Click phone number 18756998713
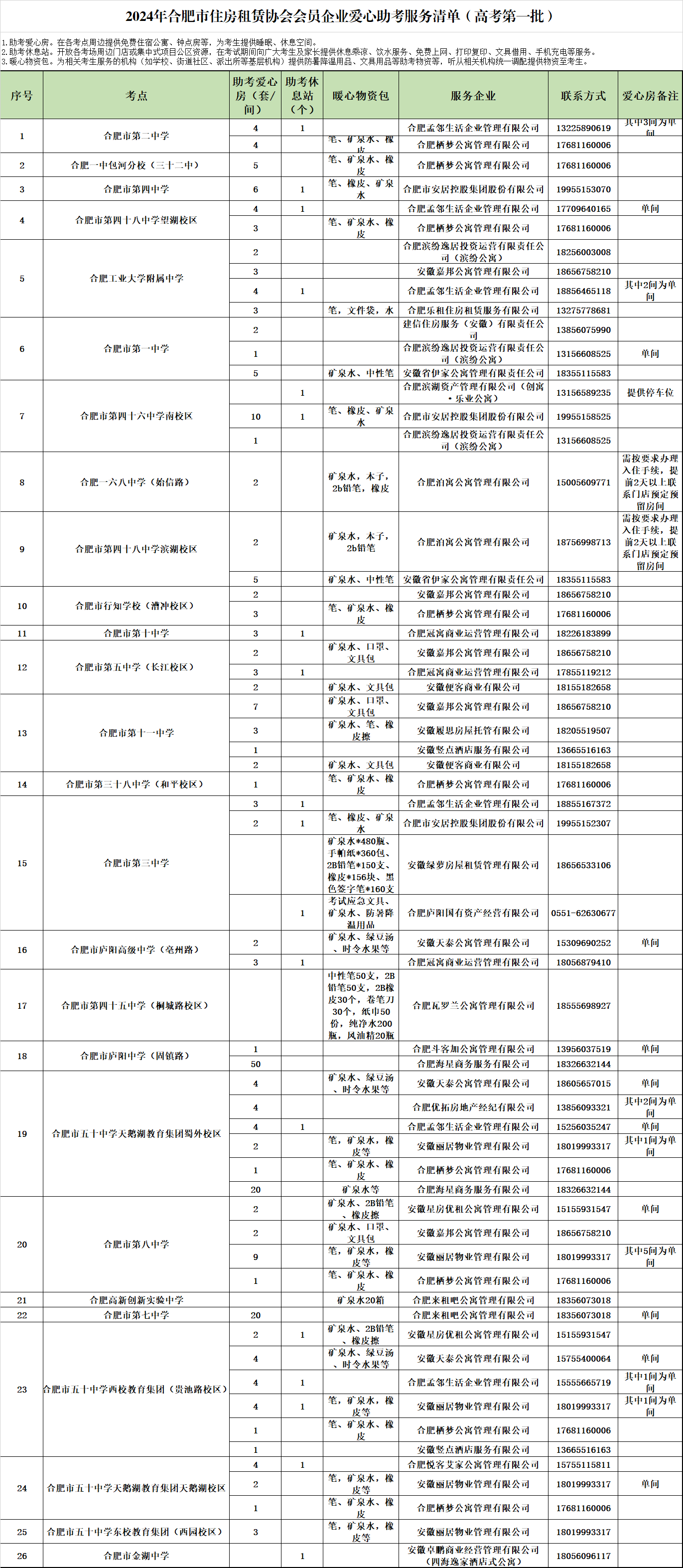Image resolution: width=683 pixels, height=1568 pixels. click(583, 542)
